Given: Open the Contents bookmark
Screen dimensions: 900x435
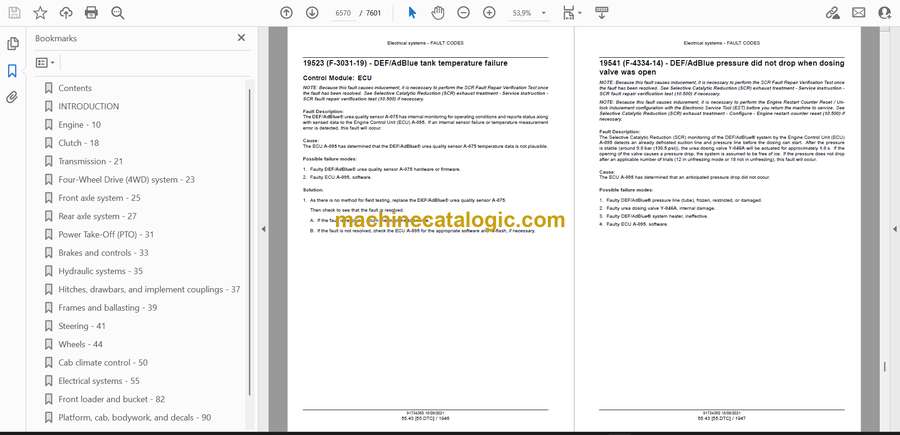Looking at the screenshot, I should click(75, 88).
